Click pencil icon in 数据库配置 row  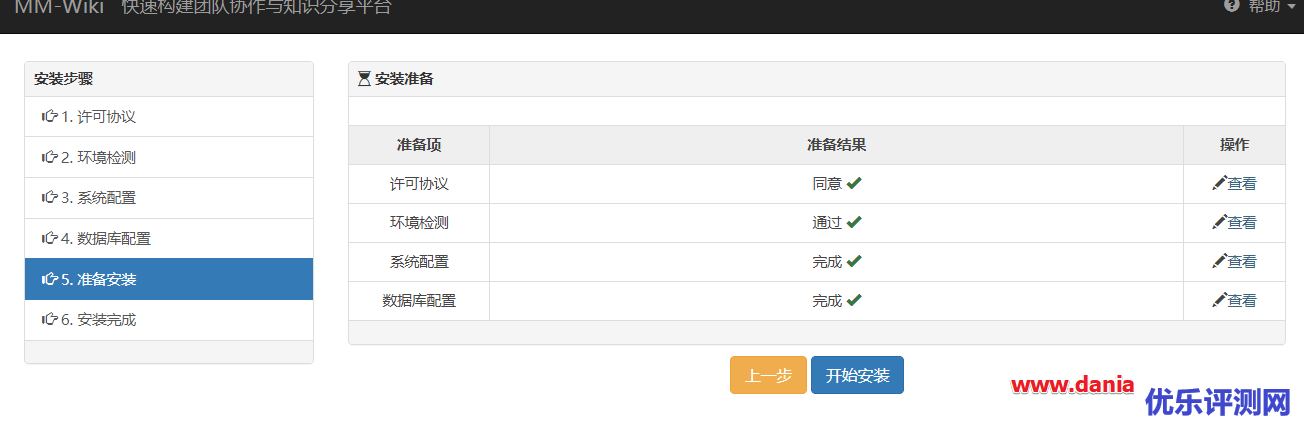[x=1219, y=300]
